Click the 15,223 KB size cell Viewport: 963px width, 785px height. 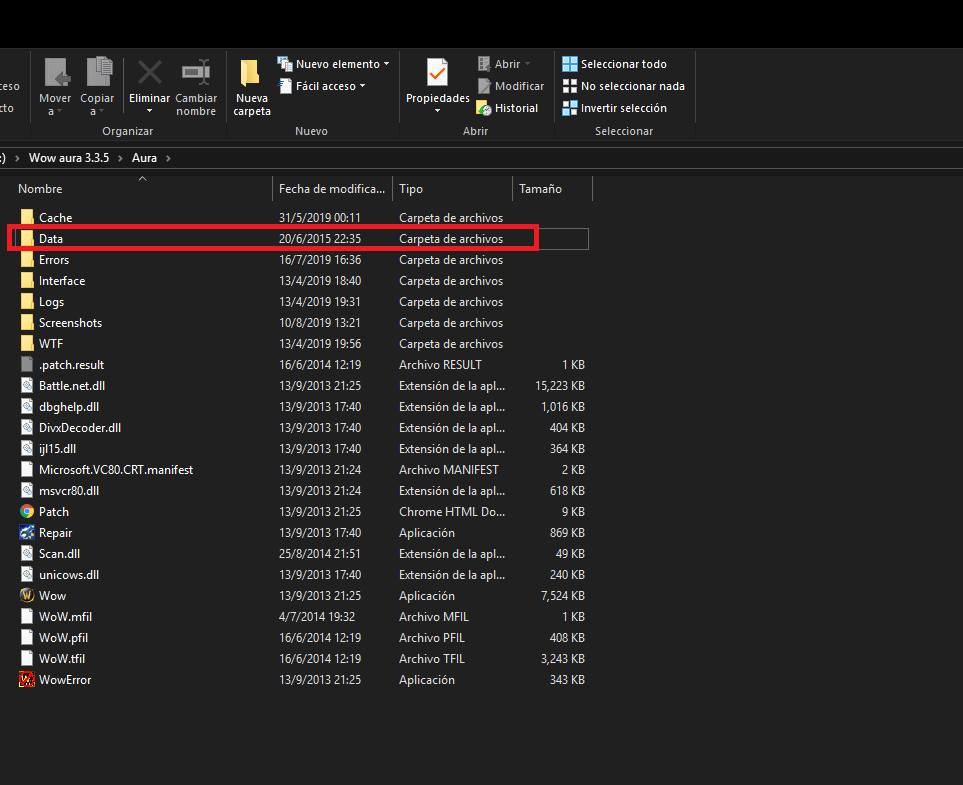tap(559, 386)
